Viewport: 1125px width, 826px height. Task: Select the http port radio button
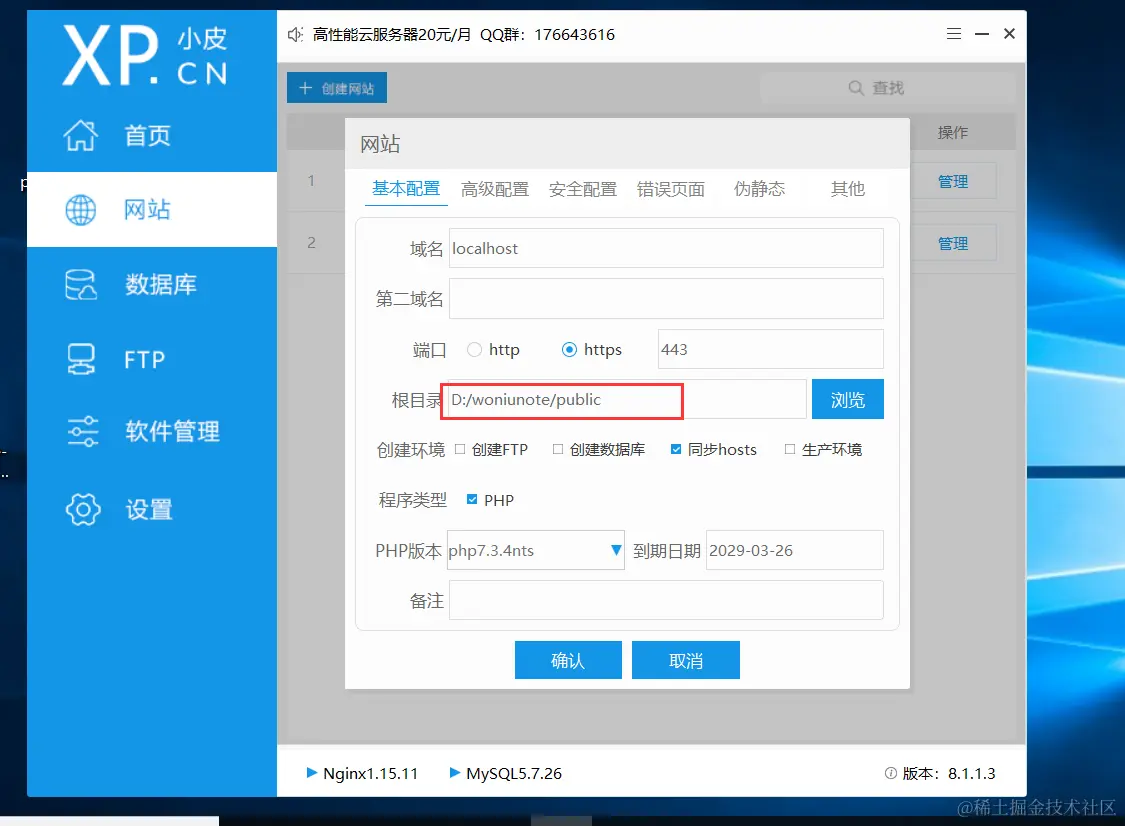[474, 349]
